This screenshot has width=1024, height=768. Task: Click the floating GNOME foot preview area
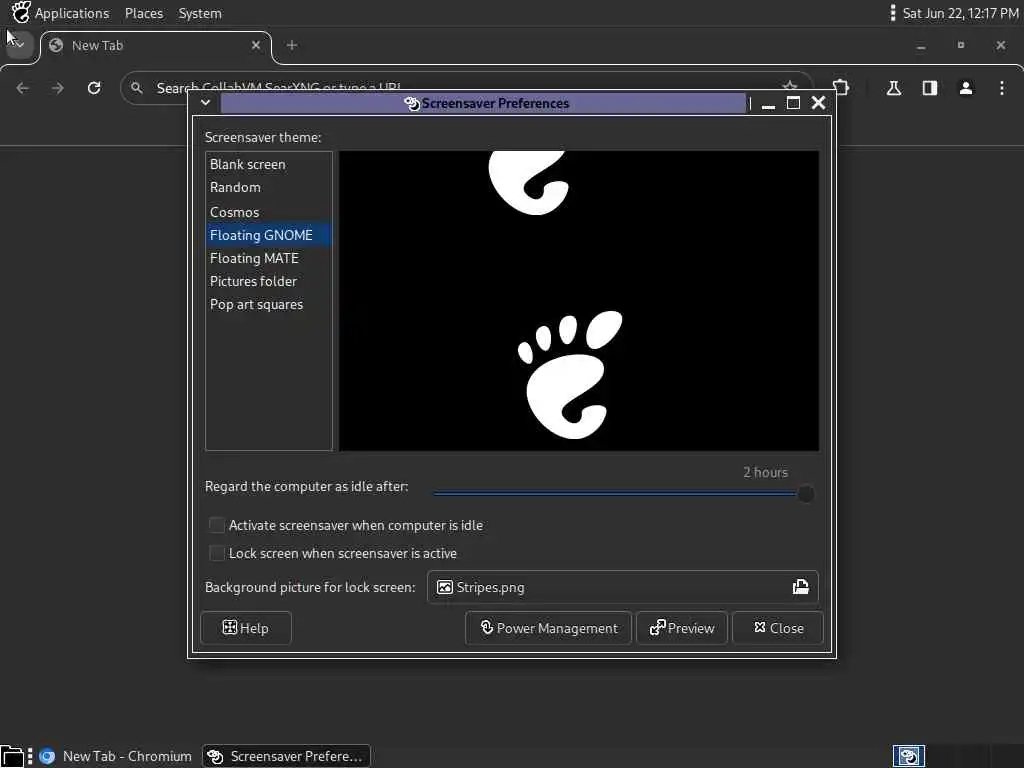point(579,301)
